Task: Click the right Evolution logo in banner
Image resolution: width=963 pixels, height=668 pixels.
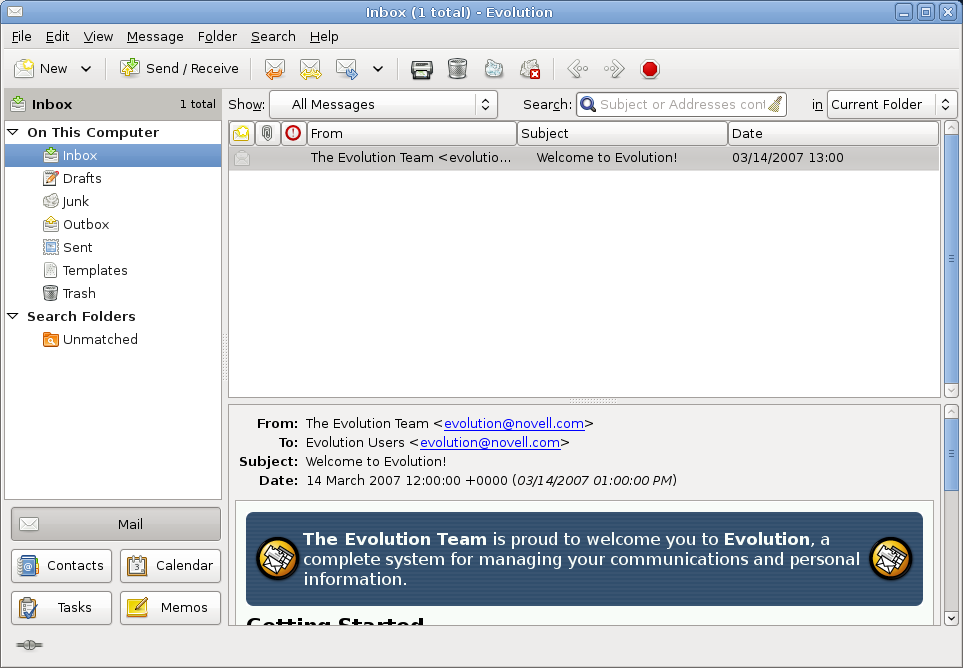Action: (891, 558)
